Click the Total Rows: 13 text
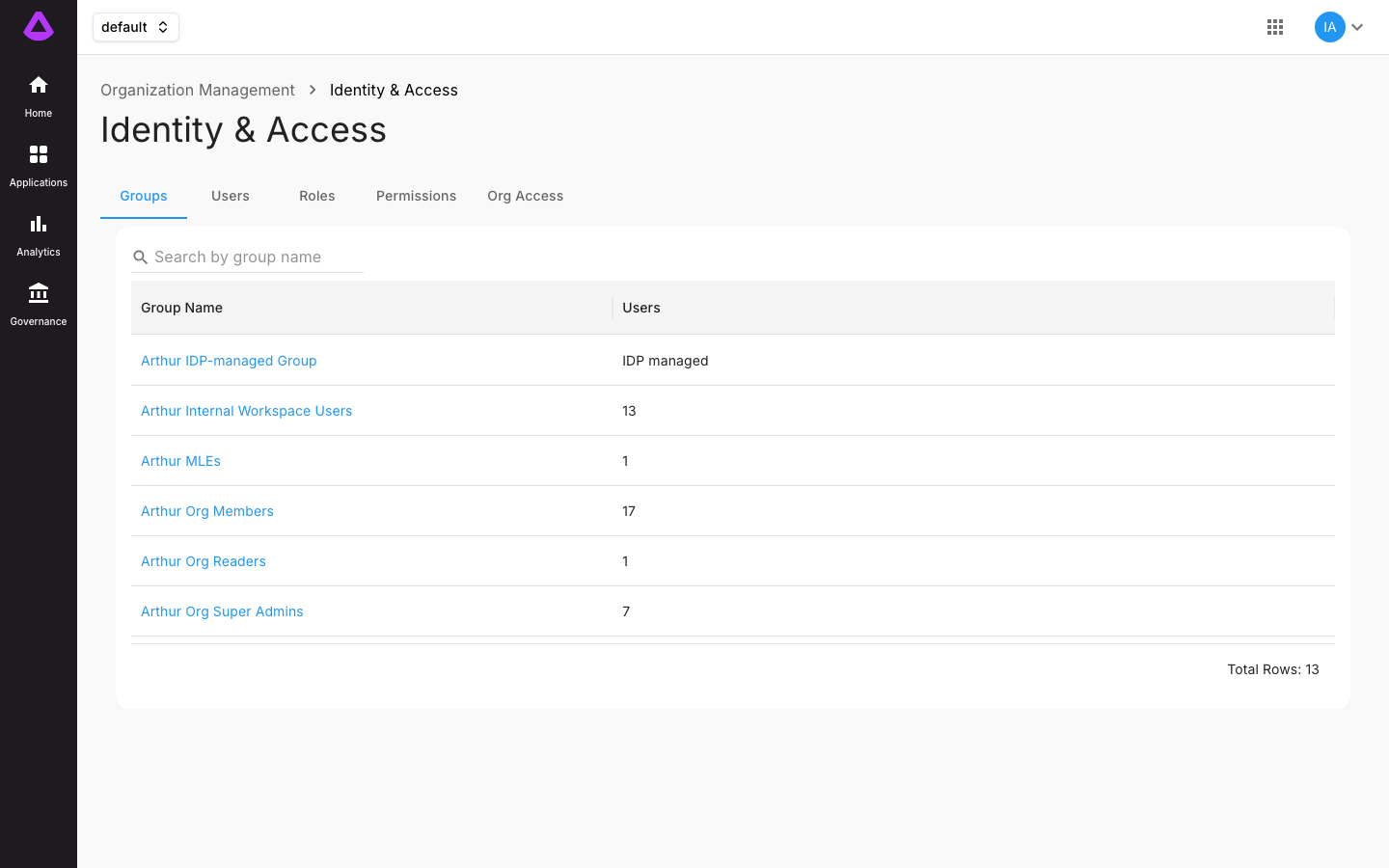Screen dimensions: 1389x868 click(1272, 669)
